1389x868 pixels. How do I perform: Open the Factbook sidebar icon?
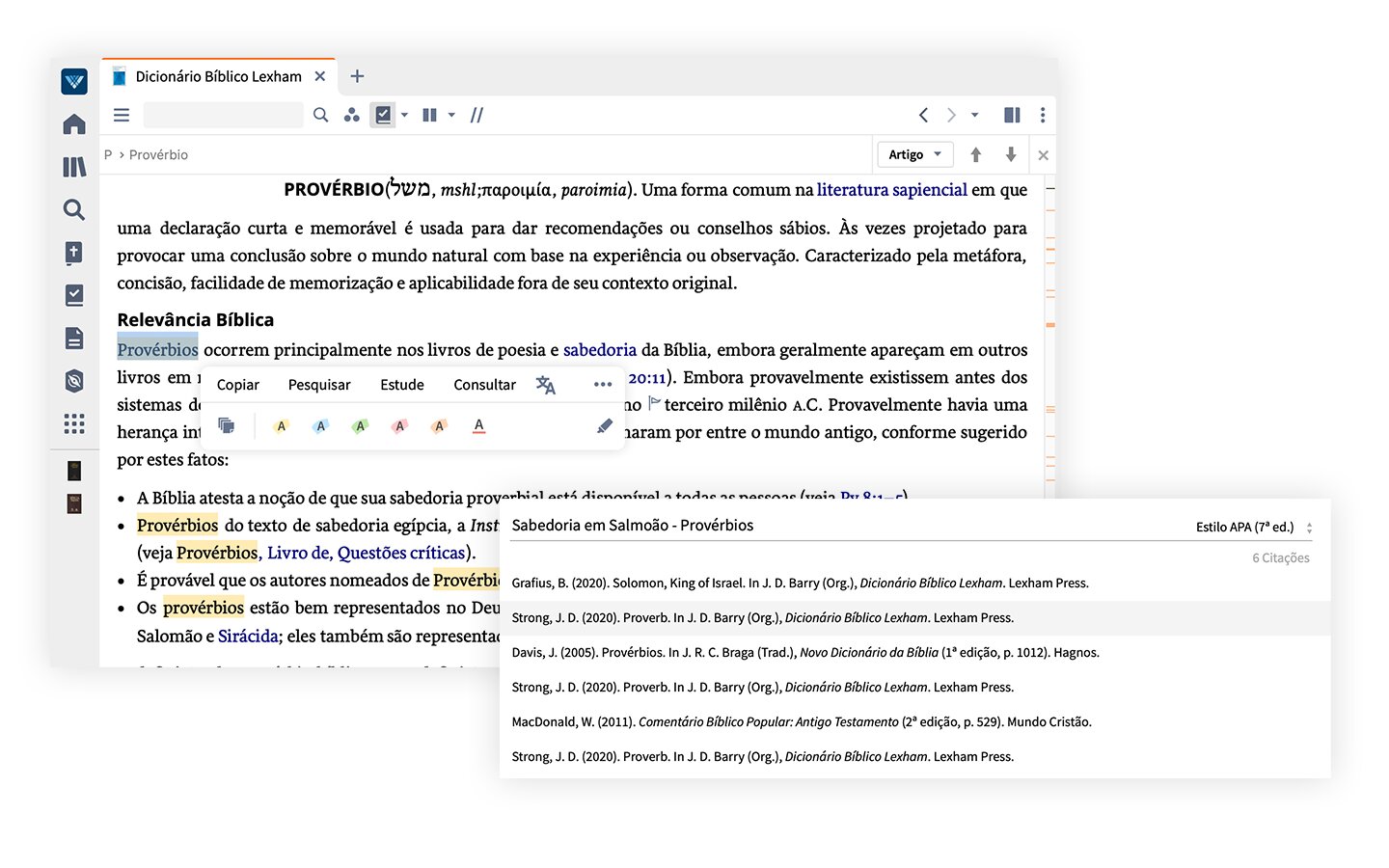[74, 253]
